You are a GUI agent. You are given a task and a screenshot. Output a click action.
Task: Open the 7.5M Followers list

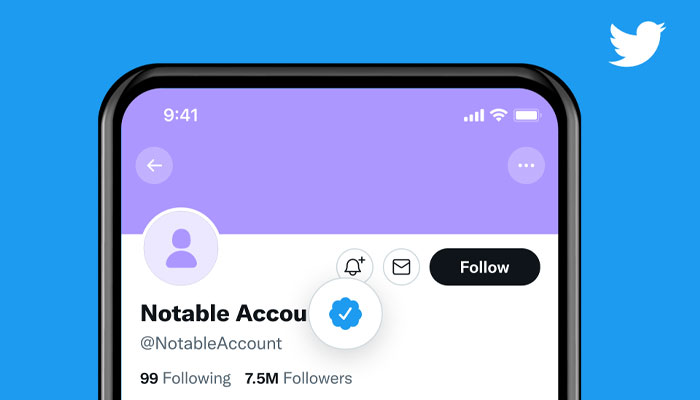click(298, 379)
